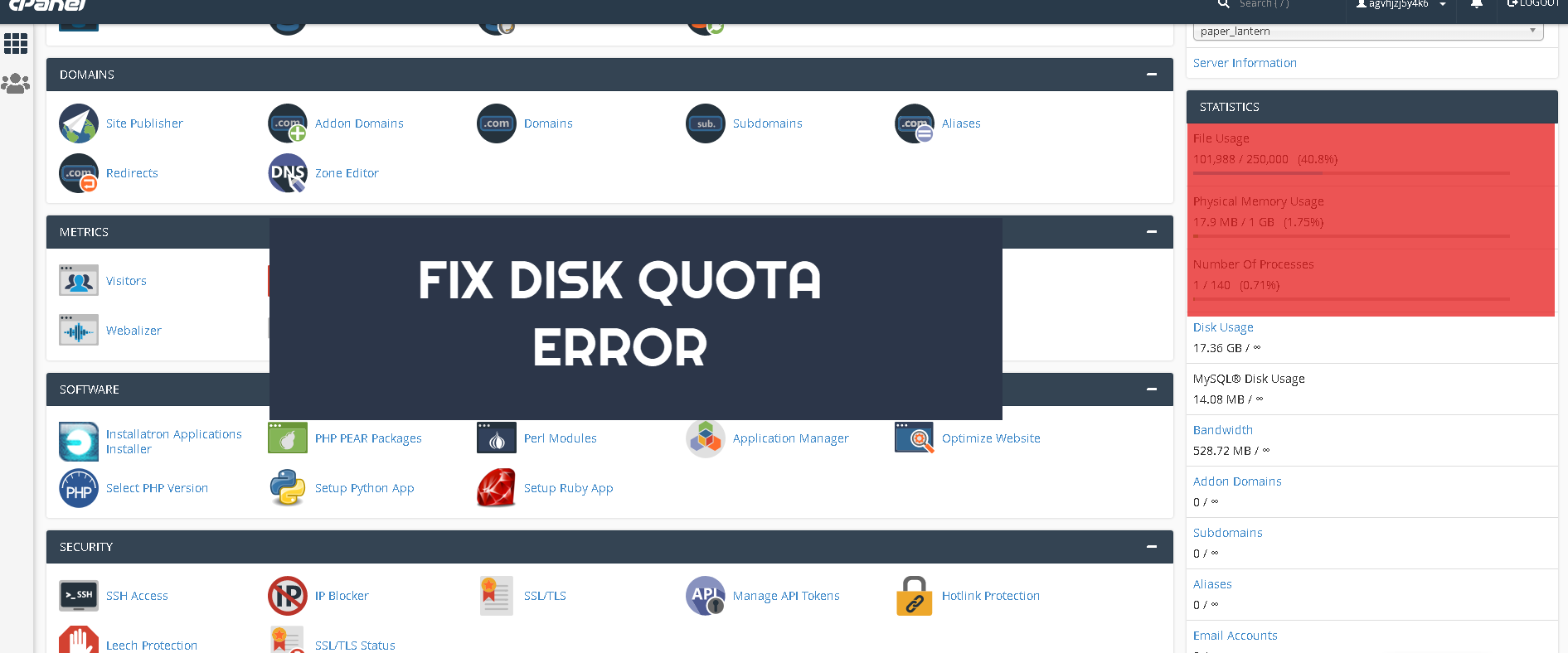This screenshot has width=1568, height=653.
Task: Click the Zone Editor text link
Action: [x=347, y=173]
